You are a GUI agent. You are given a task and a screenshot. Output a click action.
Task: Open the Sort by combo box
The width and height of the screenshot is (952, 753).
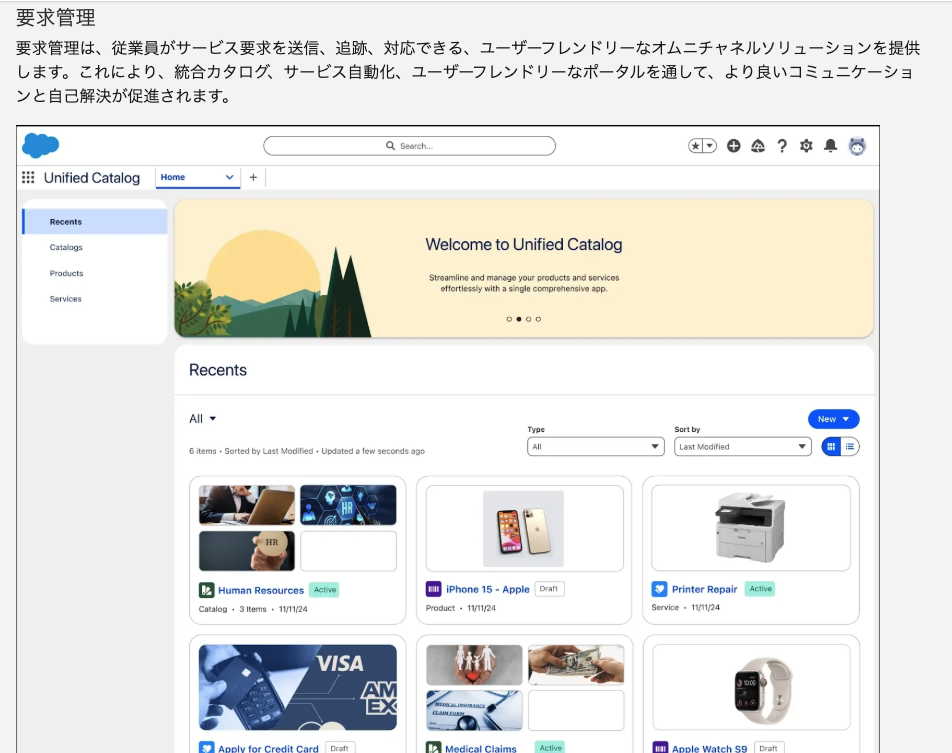point(743,446)
